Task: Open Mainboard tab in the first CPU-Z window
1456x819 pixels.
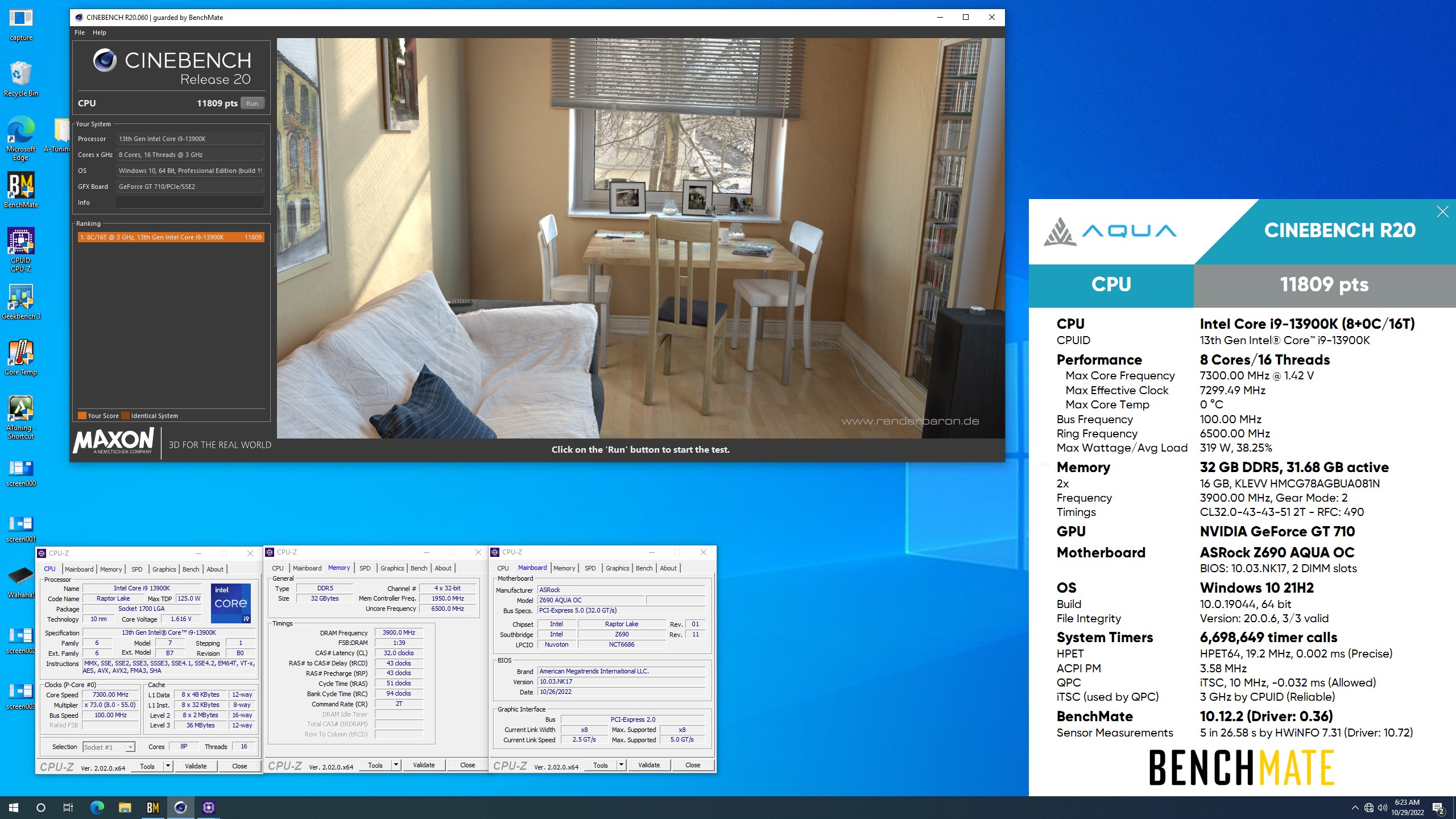Action: pyautogui.click(x=79, y=569)
